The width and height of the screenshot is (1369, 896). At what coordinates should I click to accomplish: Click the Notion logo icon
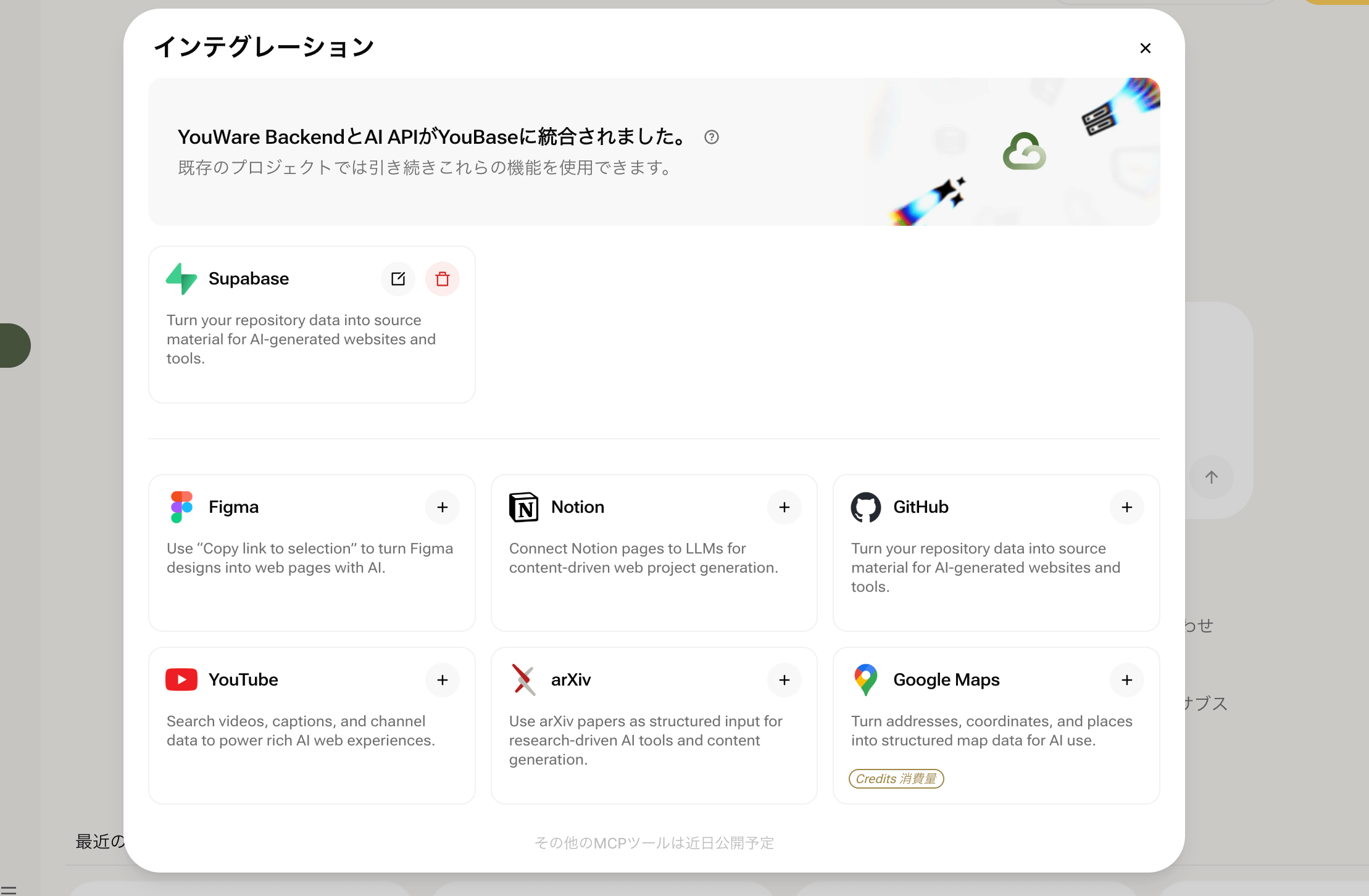tap(524, 507)
